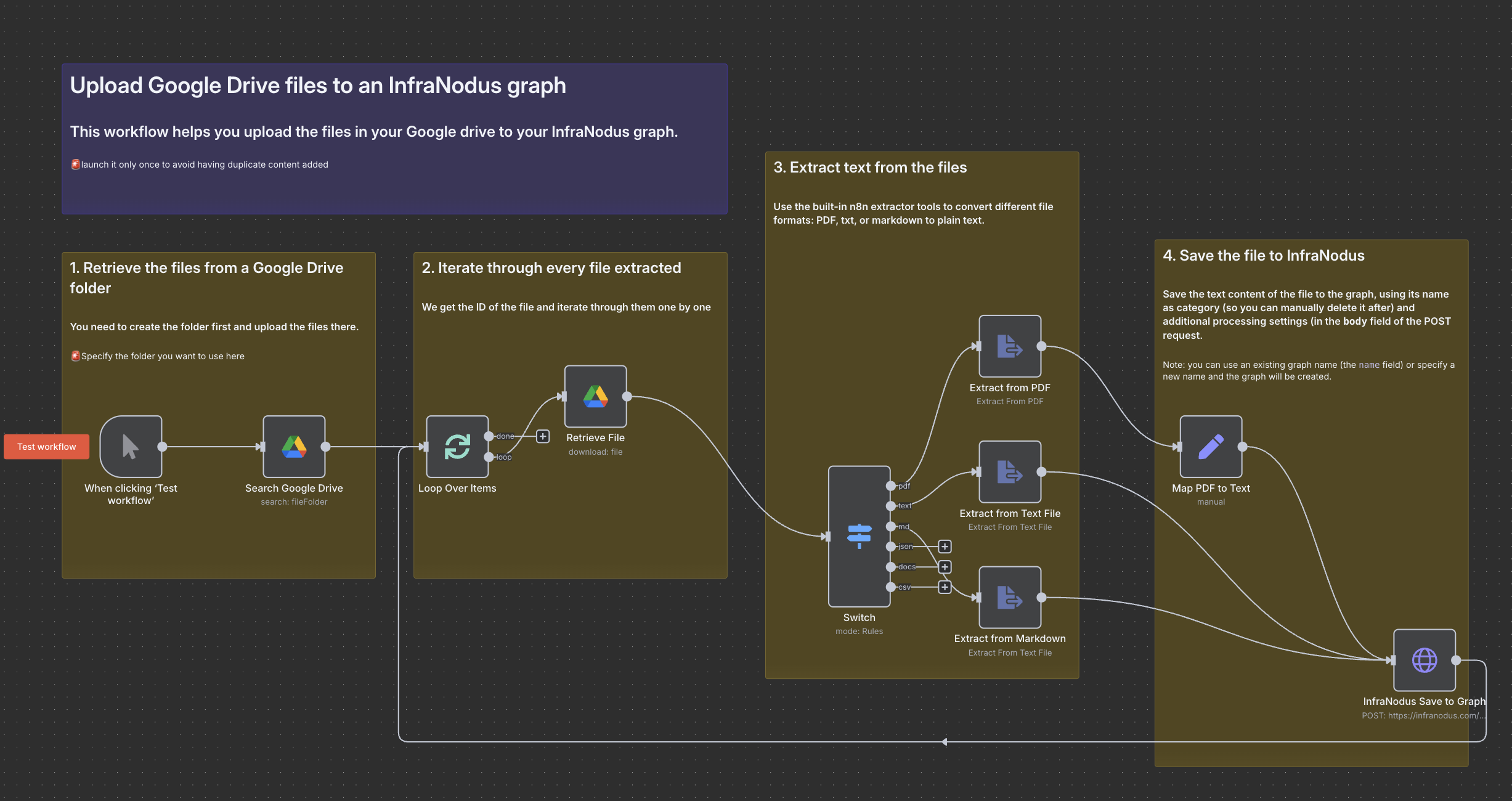Click the Search Google Drive output connector

coord(325,447)
